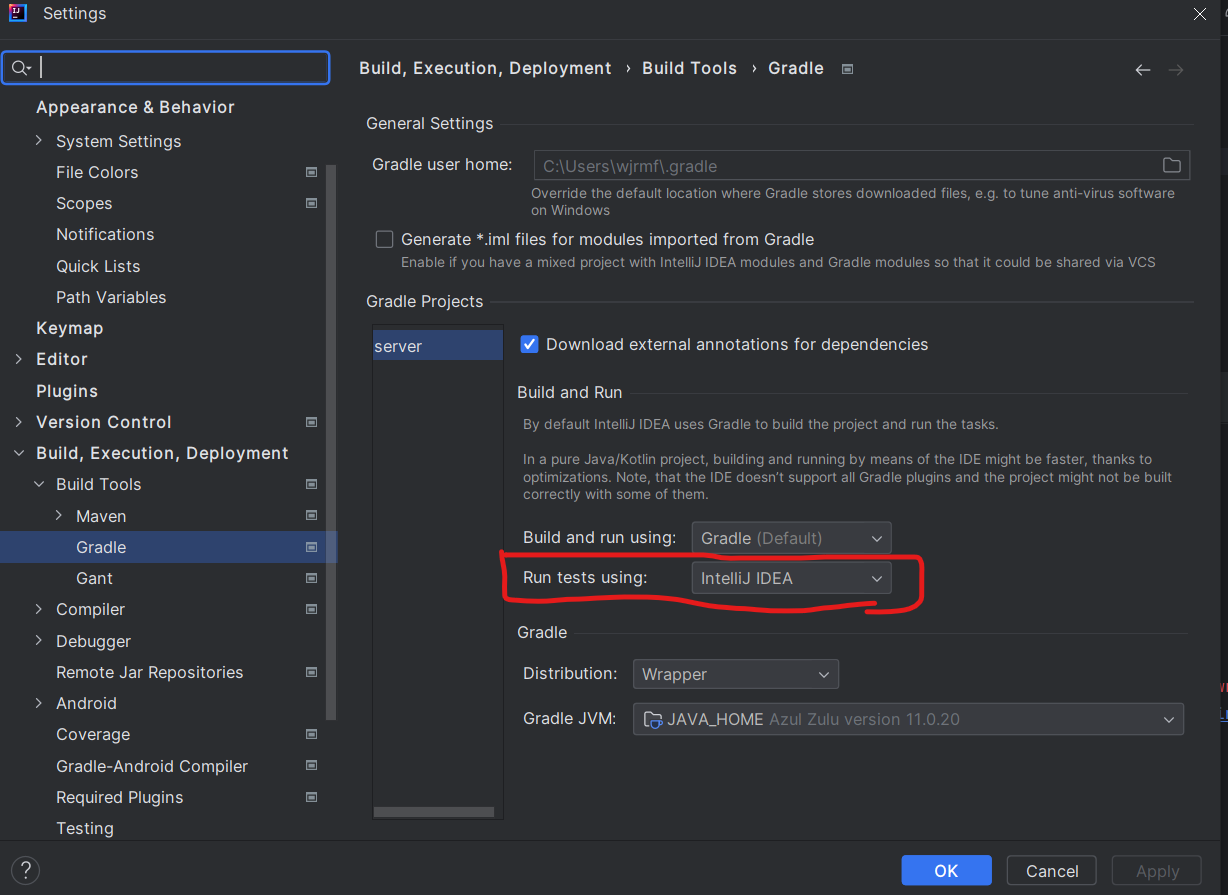Select Gant under Build Tools
The height and width of the screenshot is (895, 1228).
94,578
